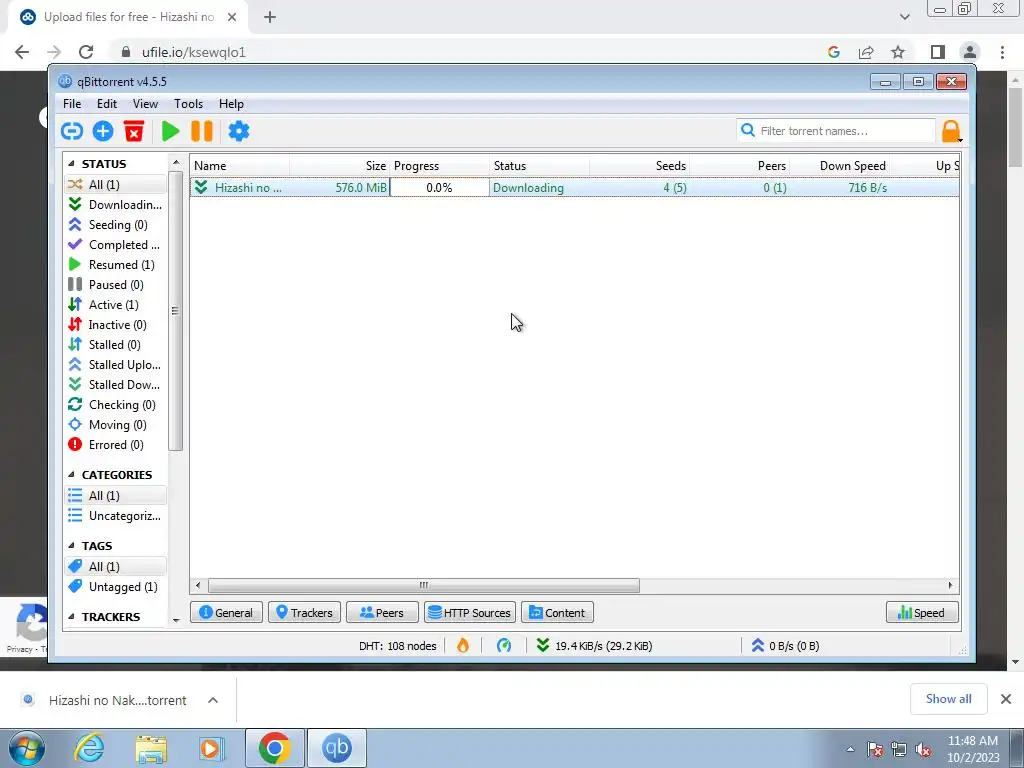1024x768 pixels.
Task: Select the Uncategorized category filter
Action: tap(116, 516)
